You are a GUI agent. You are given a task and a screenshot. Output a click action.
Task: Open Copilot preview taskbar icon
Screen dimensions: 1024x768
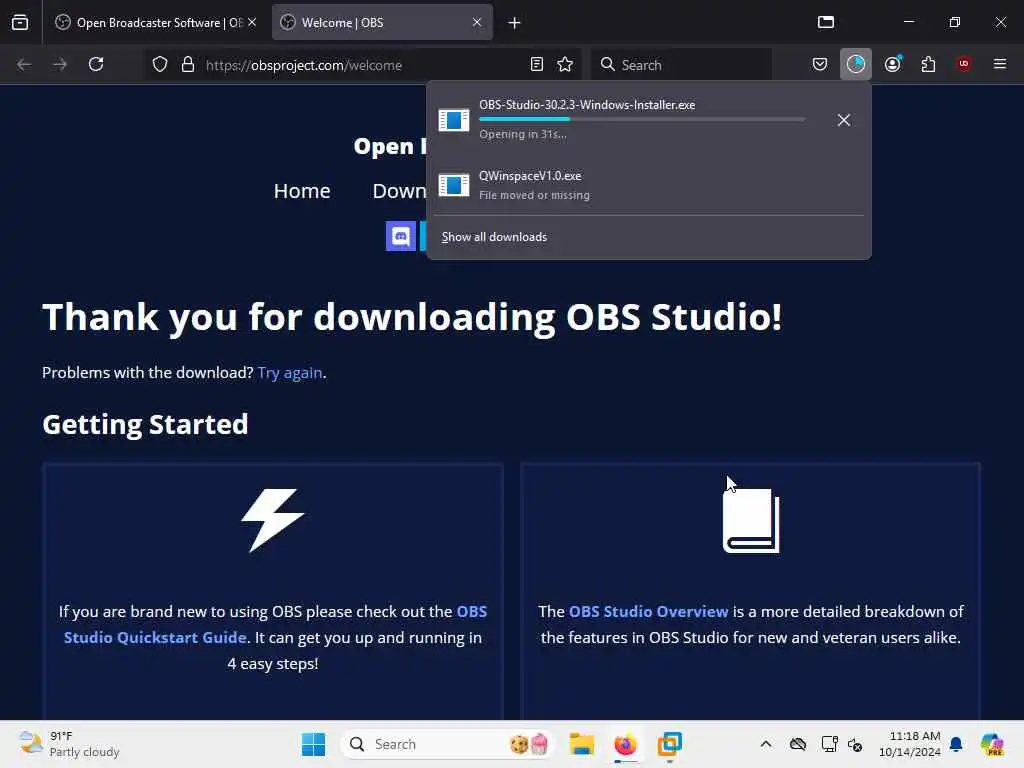click(x=992, y=744)
